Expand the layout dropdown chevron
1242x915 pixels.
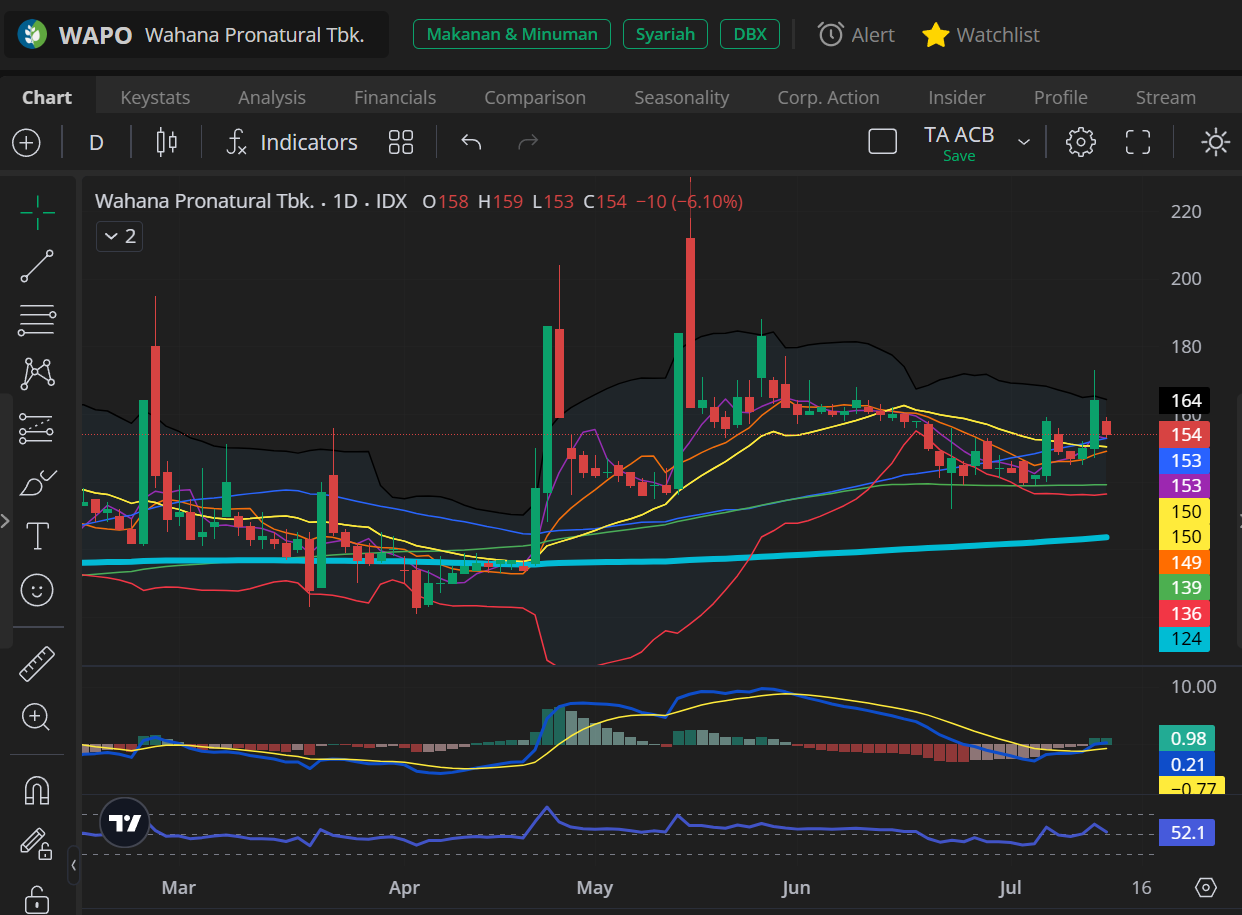1024,142
